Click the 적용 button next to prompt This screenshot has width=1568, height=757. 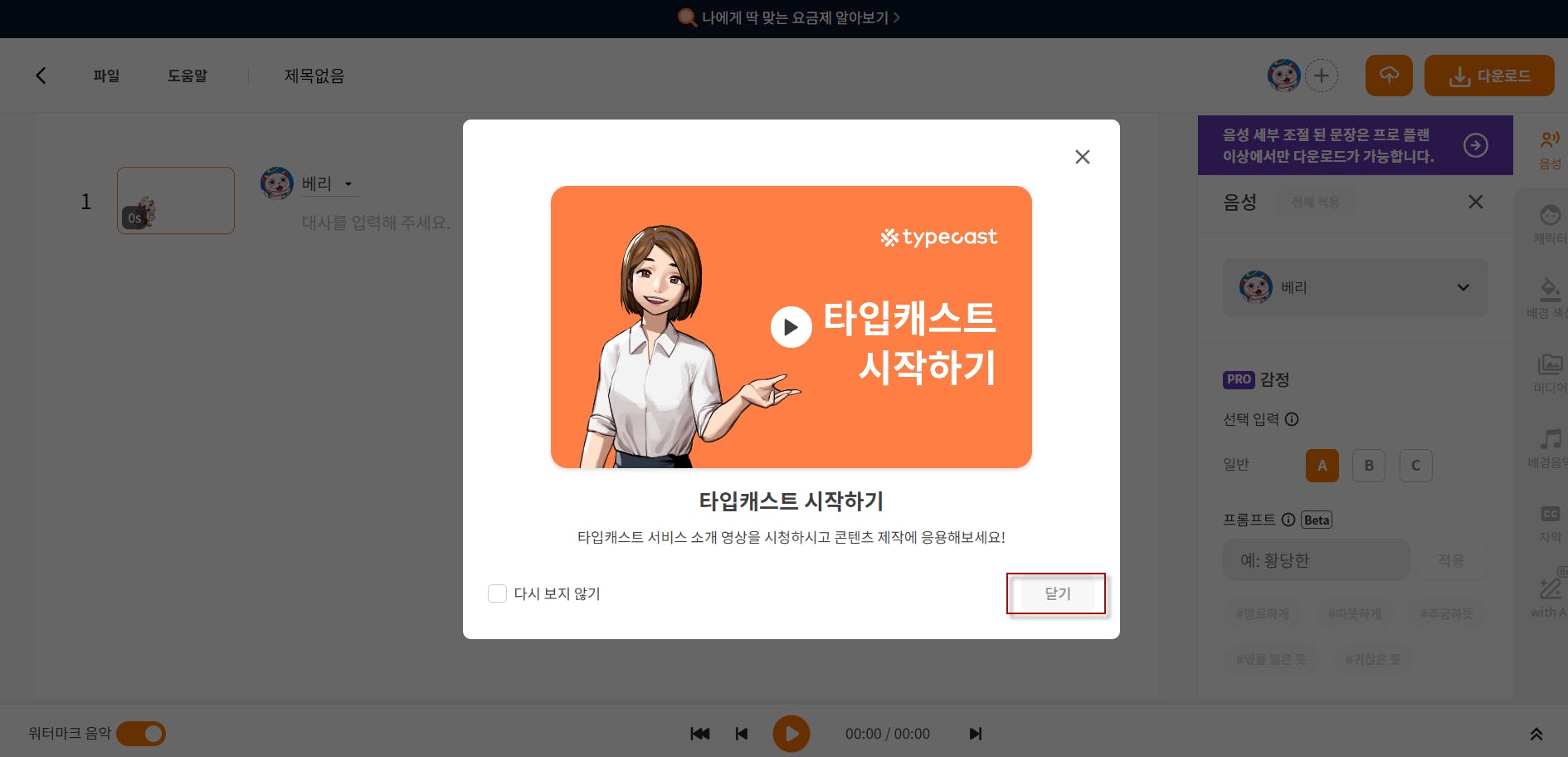(x=1451, y=560)
